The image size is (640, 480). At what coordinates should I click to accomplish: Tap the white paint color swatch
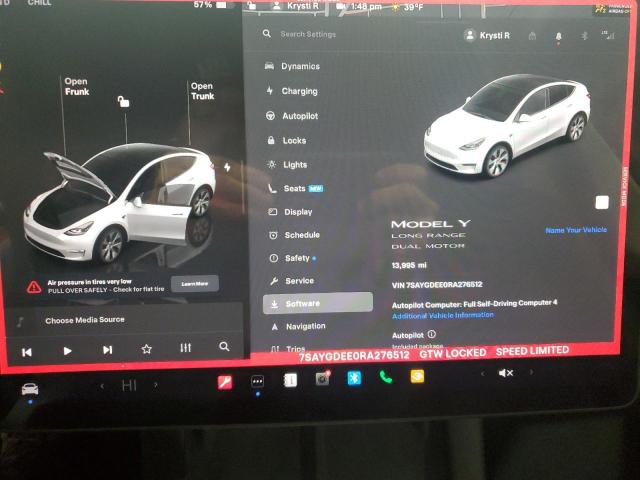click(x=602, y=202)
